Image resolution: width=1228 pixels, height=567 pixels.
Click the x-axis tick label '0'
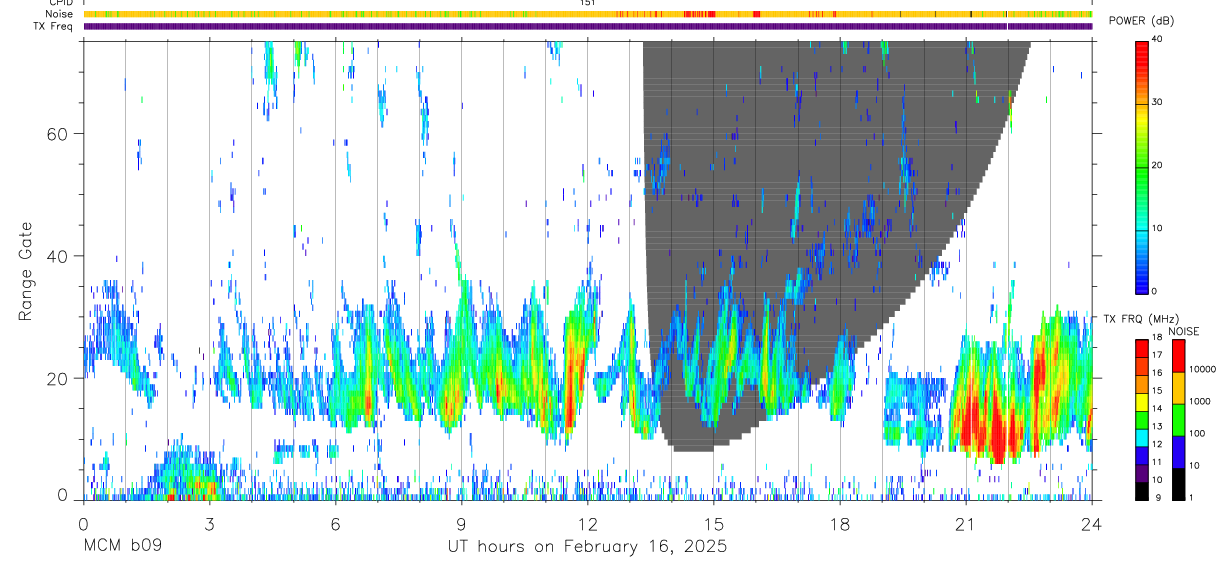point(83,523)
